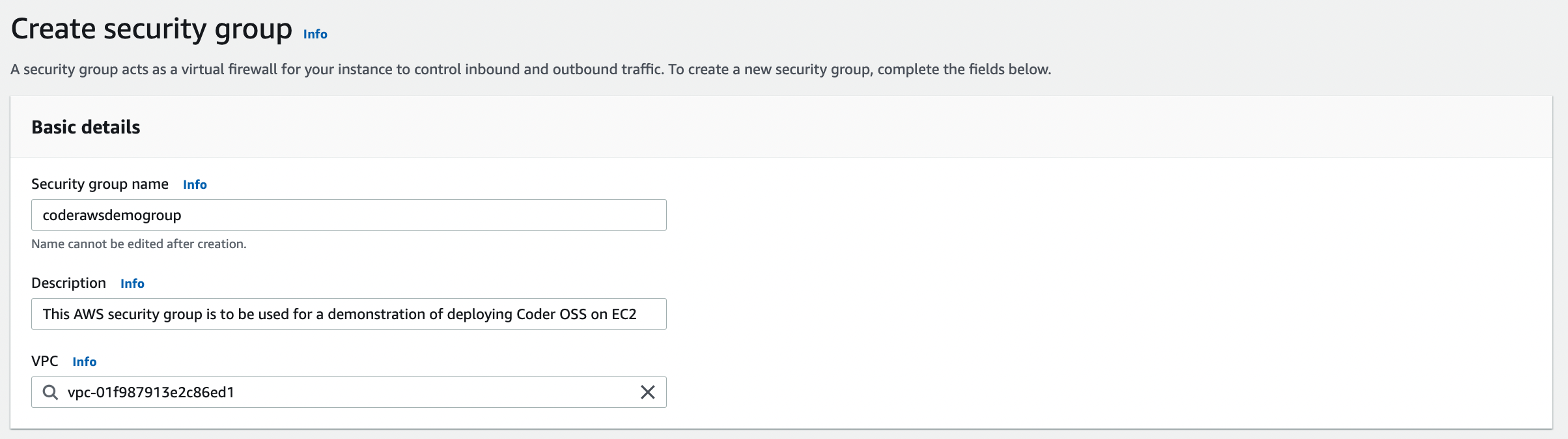Select the Basic details section heading

86,127
